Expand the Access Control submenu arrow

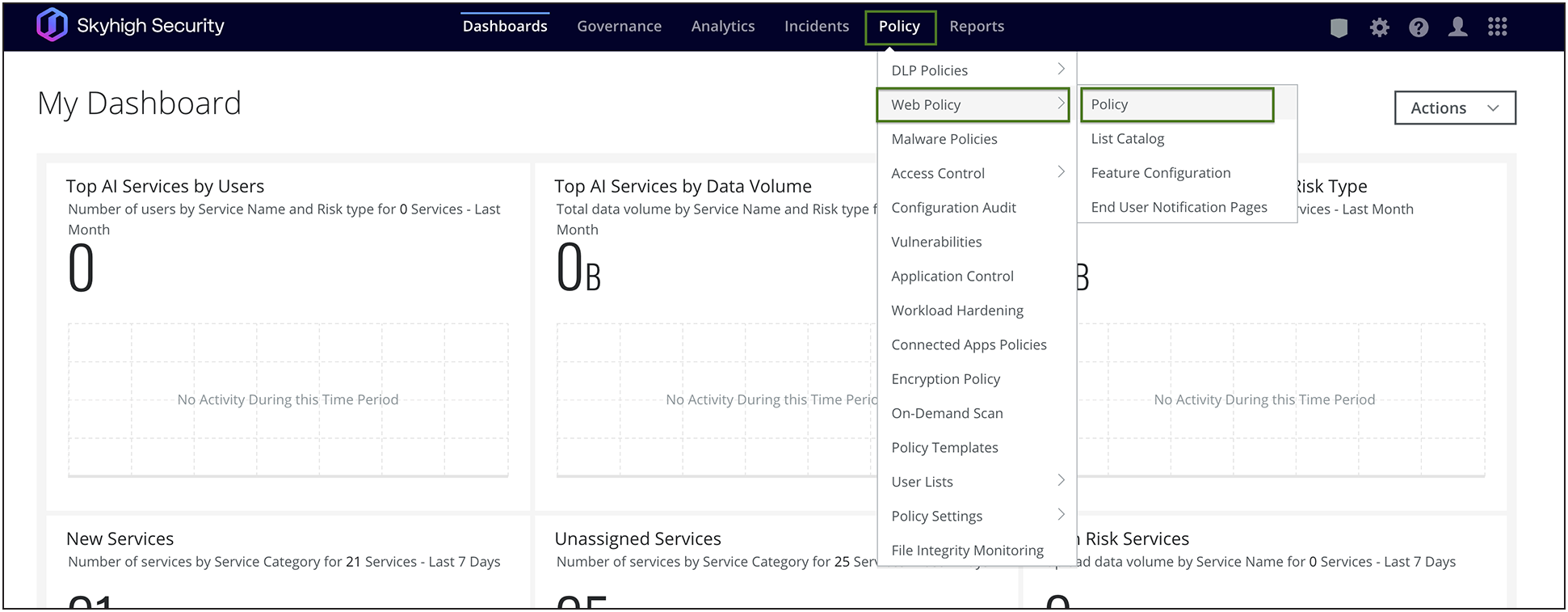[1061, 172]
